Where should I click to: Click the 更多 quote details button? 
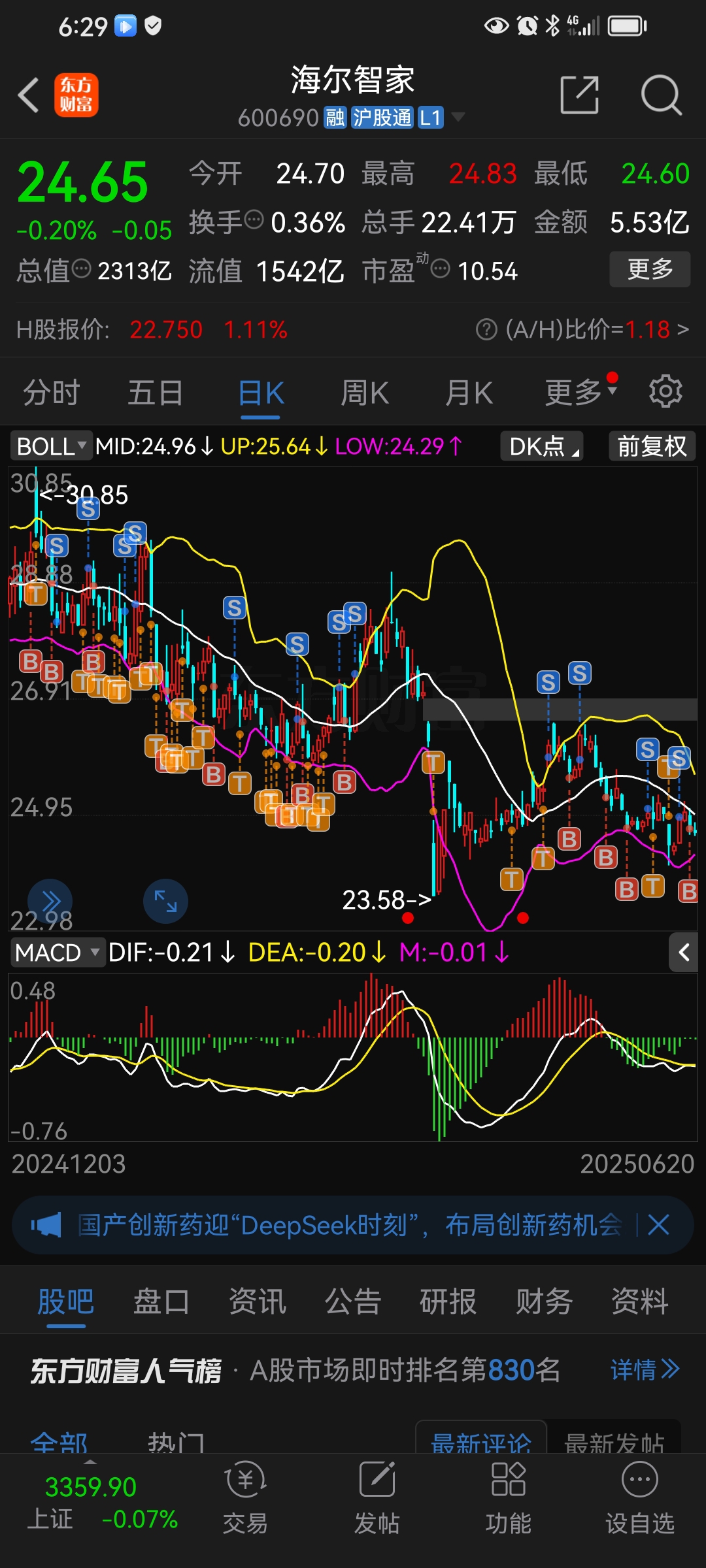[650, 269]
